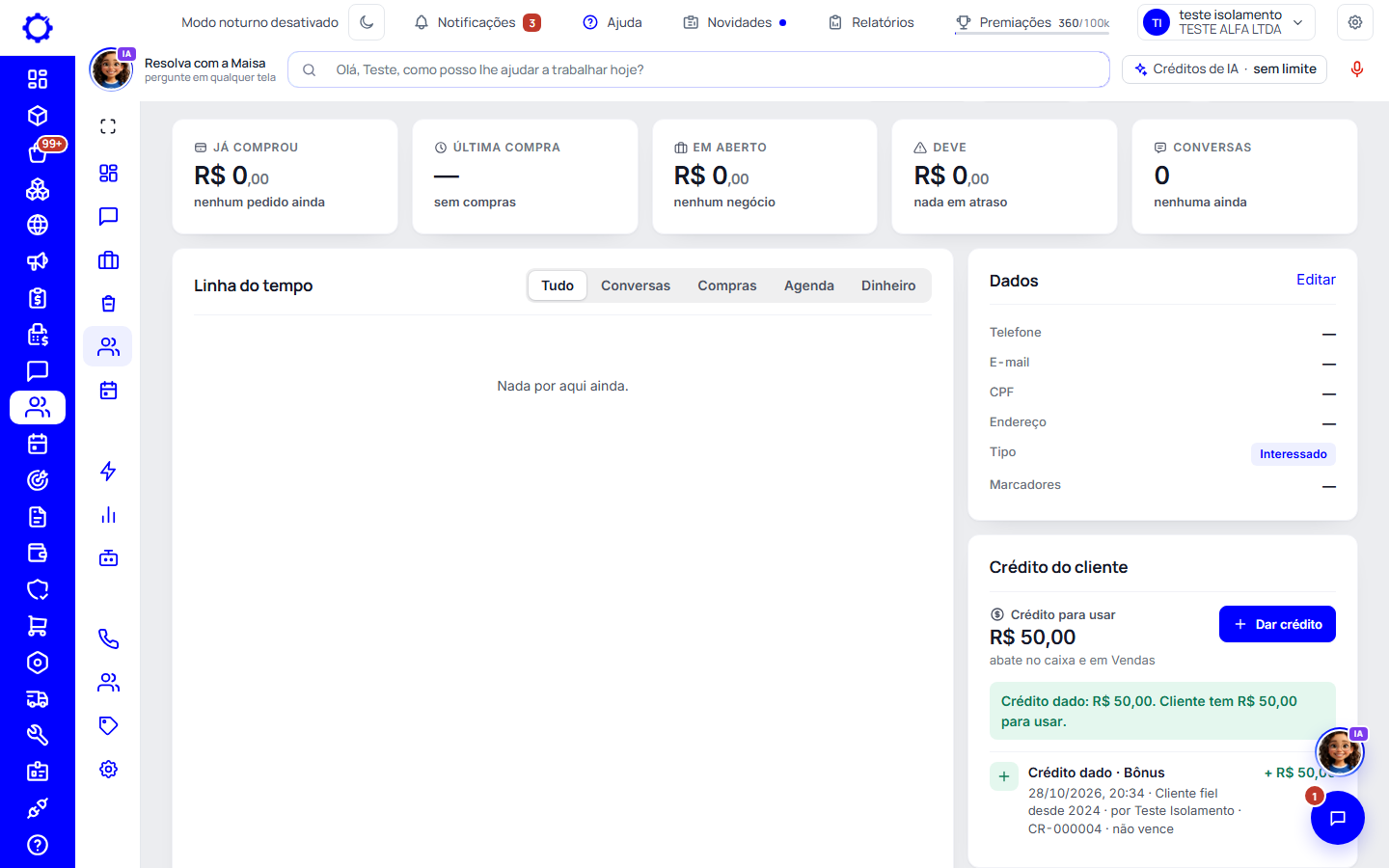1389x868 pixels.
Task: Open the clipboard with dollar sign icon
Action: click(38, 298)
